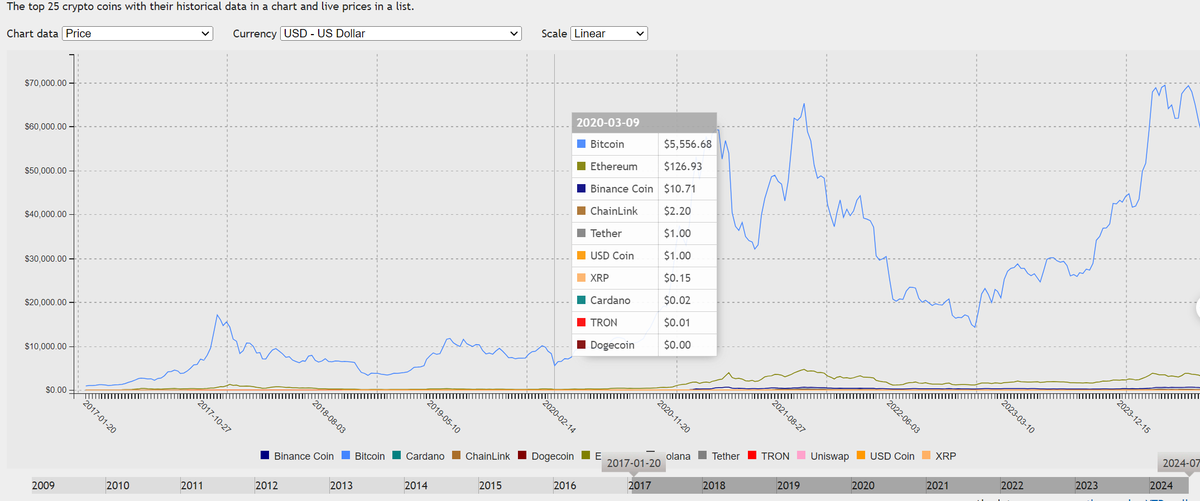This screenshot has width=1200, height=501.
Task: Click XRP price $0.15 in the tooltip
Action: click(677, 278)
